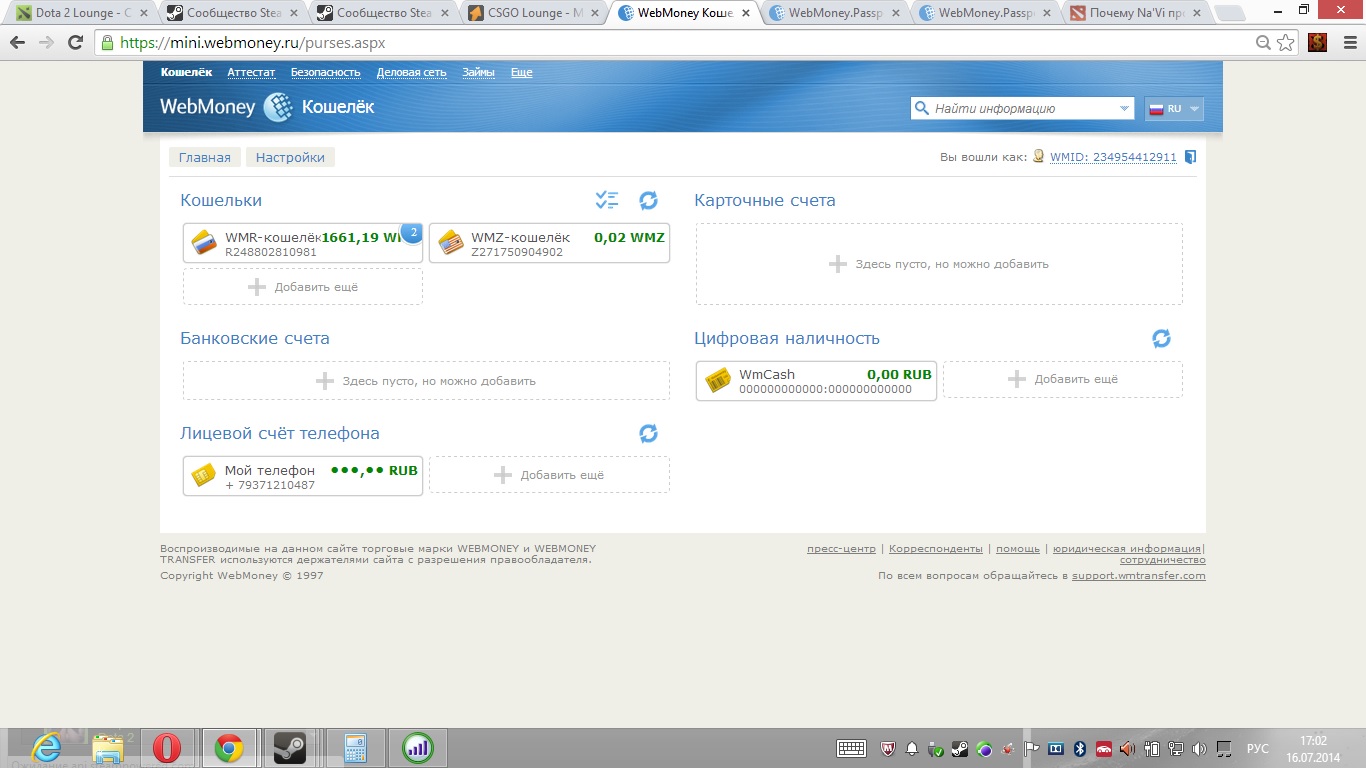
Task: Click the attestat icon before WMID
Action: point(1038,157)
